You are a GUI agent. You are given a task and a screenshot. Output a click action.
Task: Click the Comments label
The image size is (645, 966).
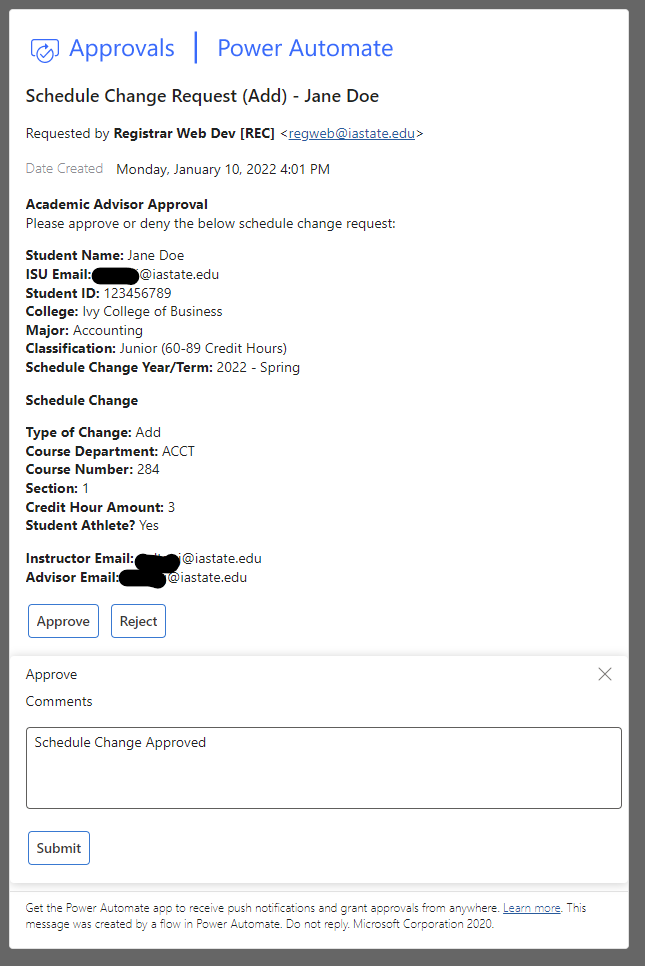59,702
